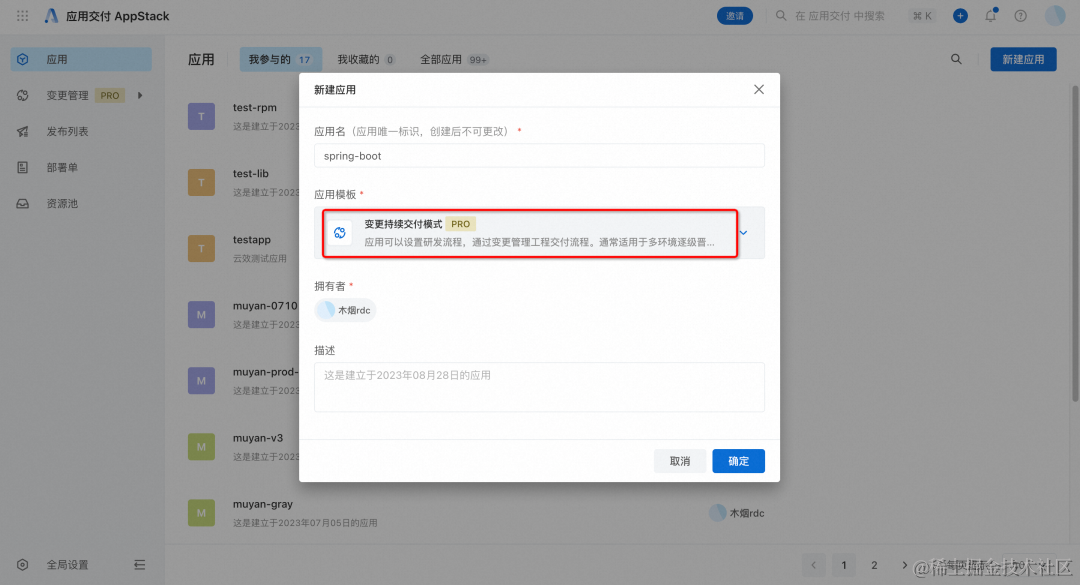
Task: Open the notifications bell icon
Action: (990, 15)
